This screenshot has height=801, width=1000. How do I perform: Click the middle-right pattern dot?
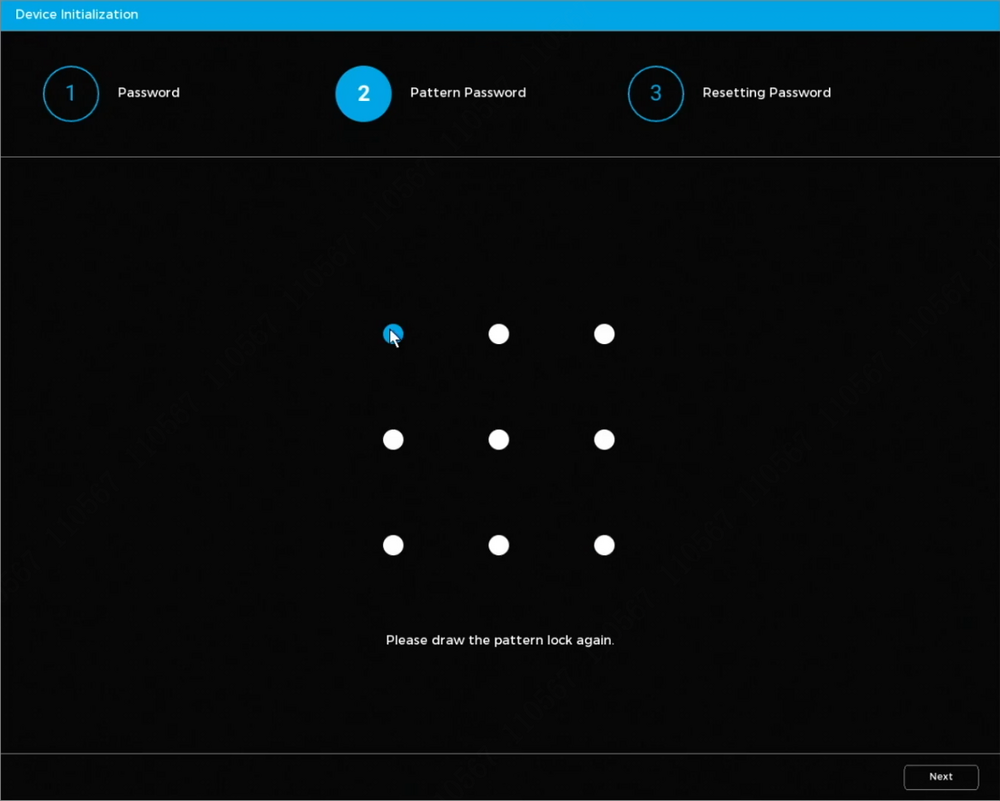click(x=604, y=440)
